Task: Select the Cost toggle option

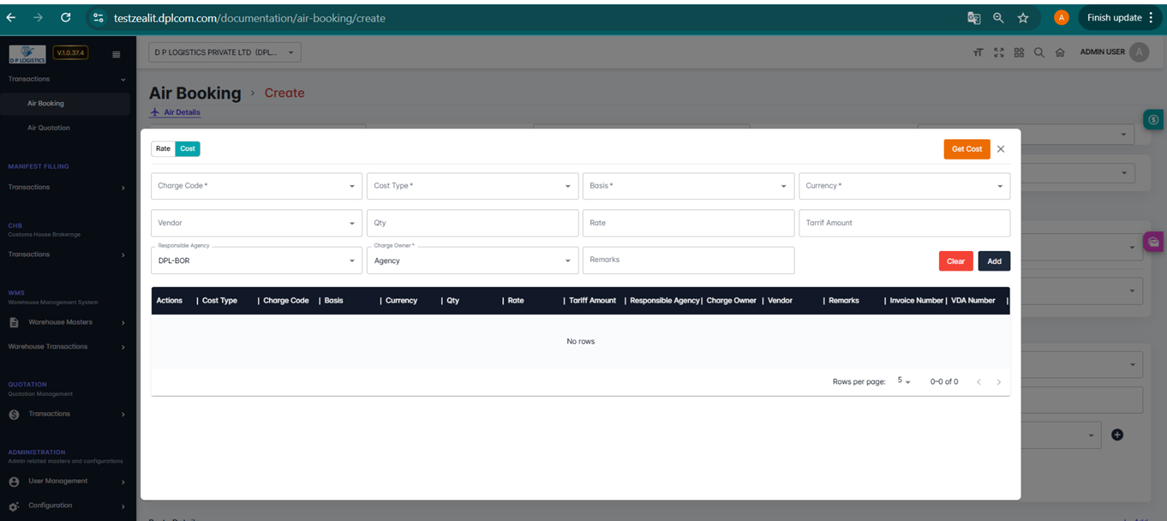Action: click(187, 149)
